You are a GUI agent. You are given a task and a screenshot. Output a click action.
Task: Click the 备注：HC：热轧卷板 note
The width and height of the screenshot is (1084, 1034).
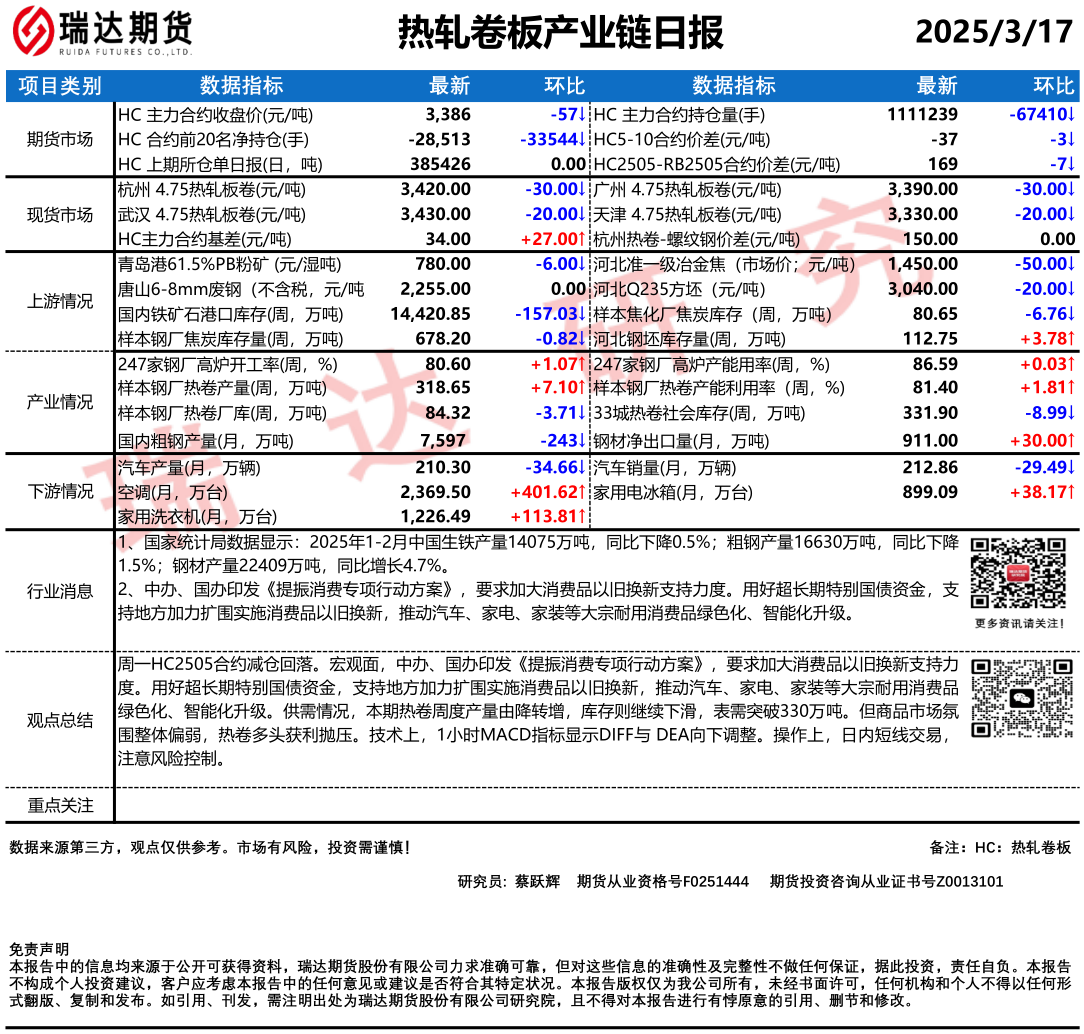1000,847
